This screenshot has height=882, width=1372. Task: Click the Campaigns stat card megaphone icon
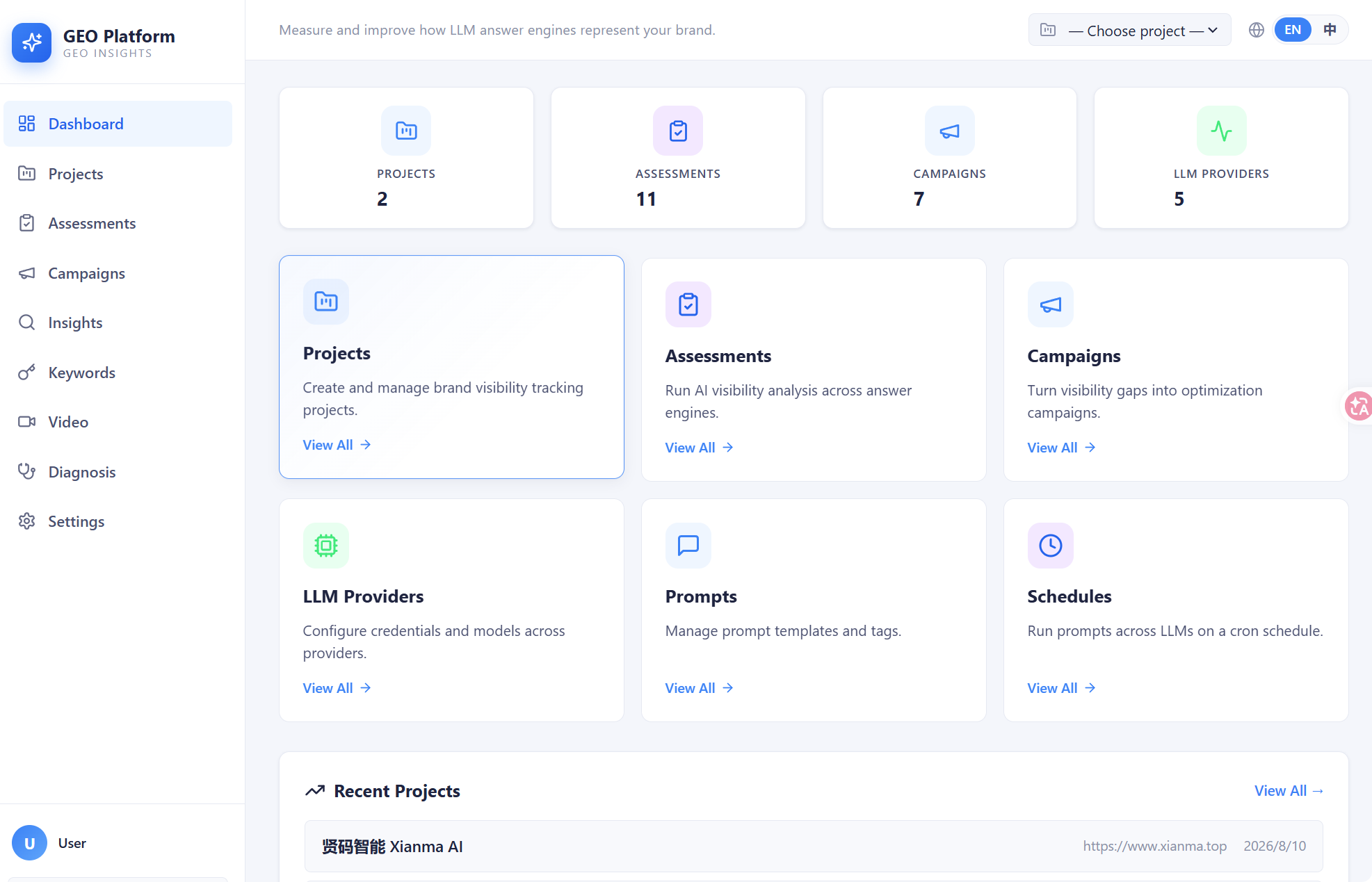[950, 131]
